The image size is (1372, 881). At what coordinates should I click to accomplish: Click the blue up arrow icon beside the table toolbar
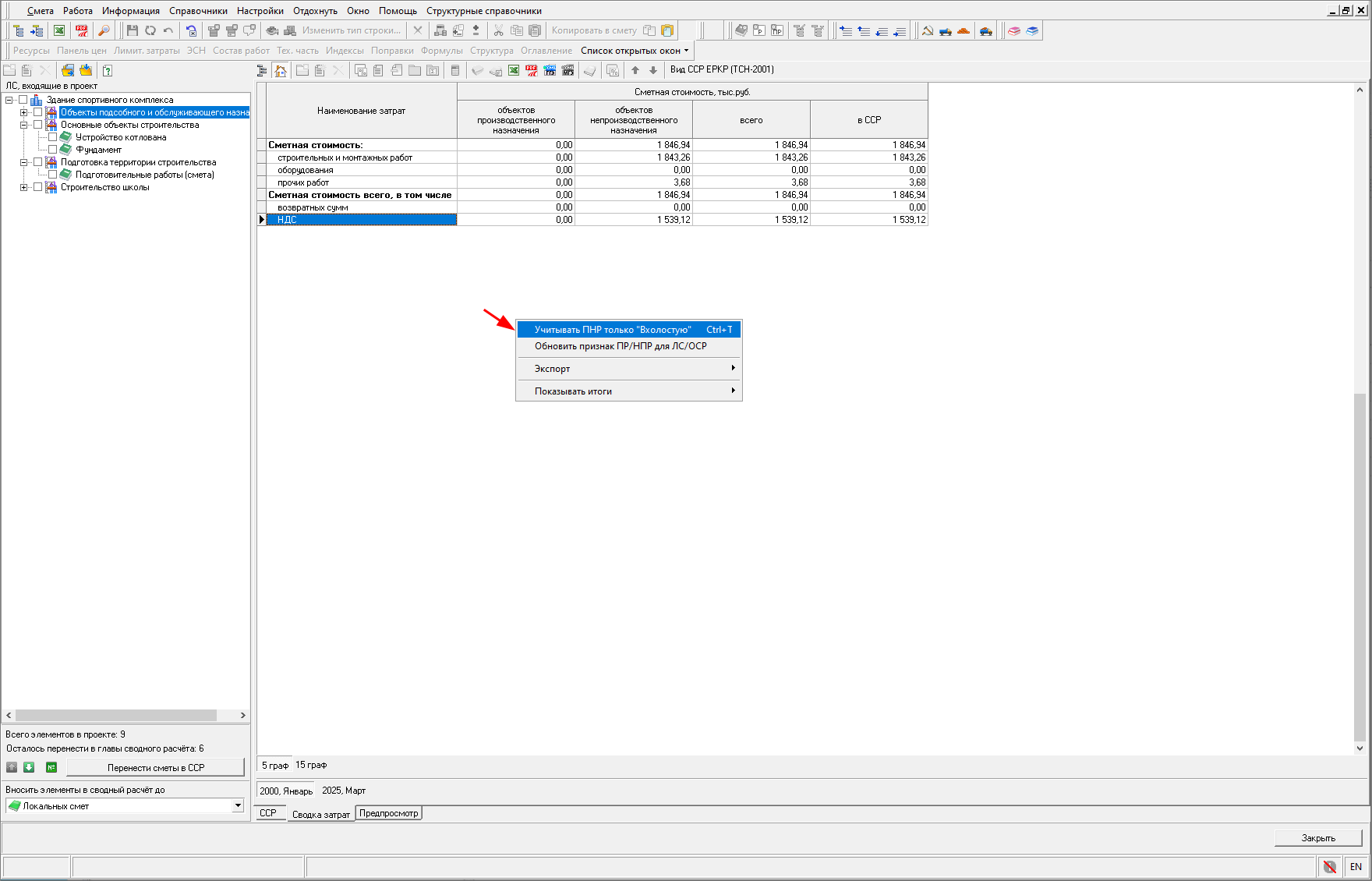point(635,70)
